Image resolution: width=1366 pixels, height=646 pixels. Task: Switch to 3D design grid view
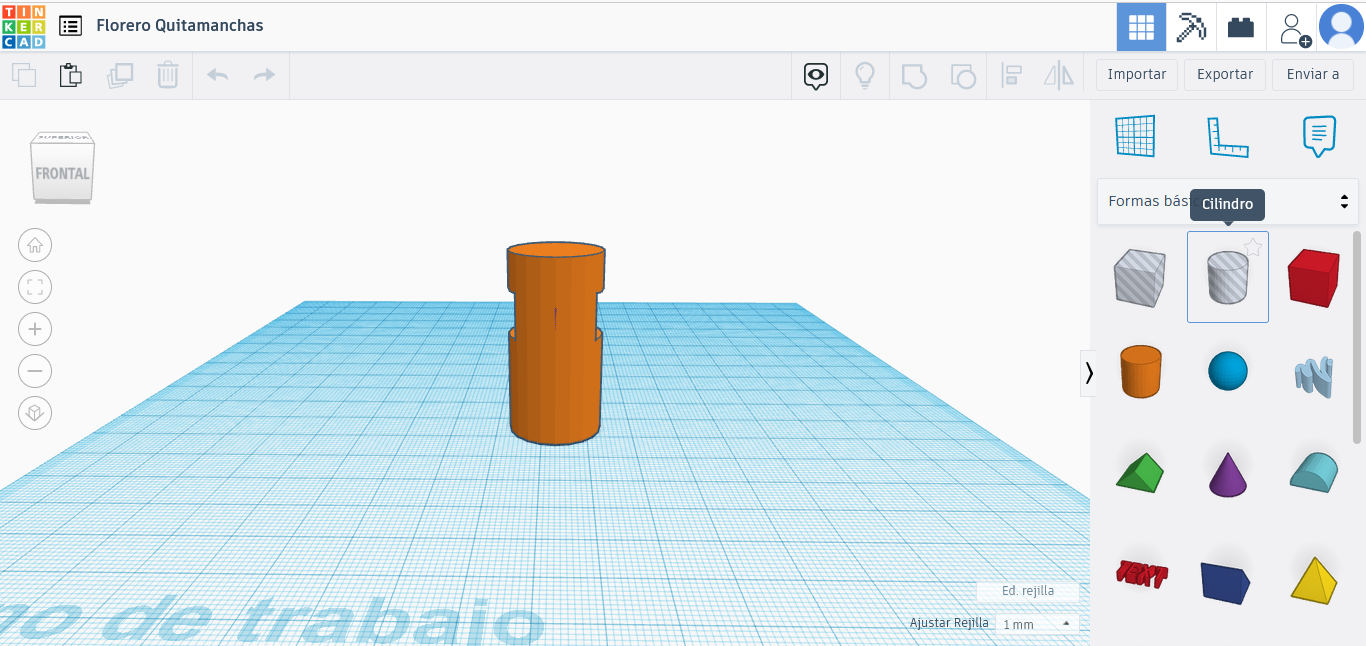[x=1141, y=27]
